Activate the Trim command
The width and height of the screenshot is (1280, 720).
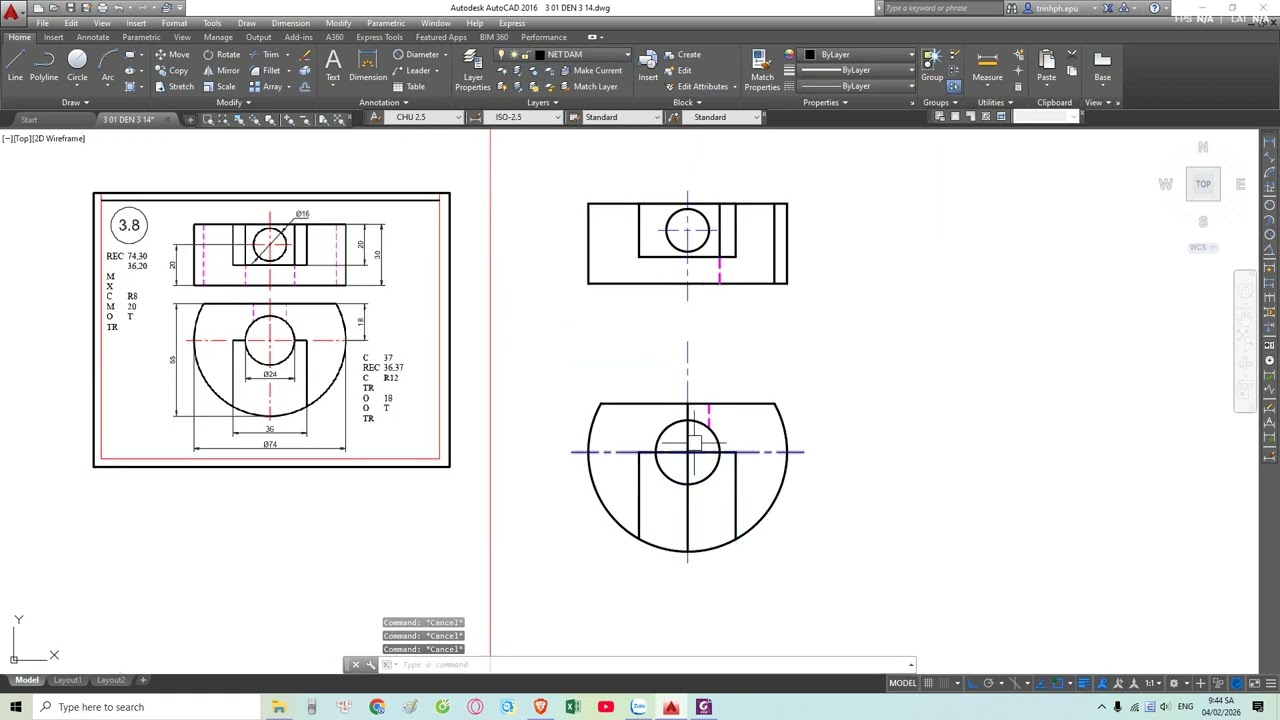(264, 55)
